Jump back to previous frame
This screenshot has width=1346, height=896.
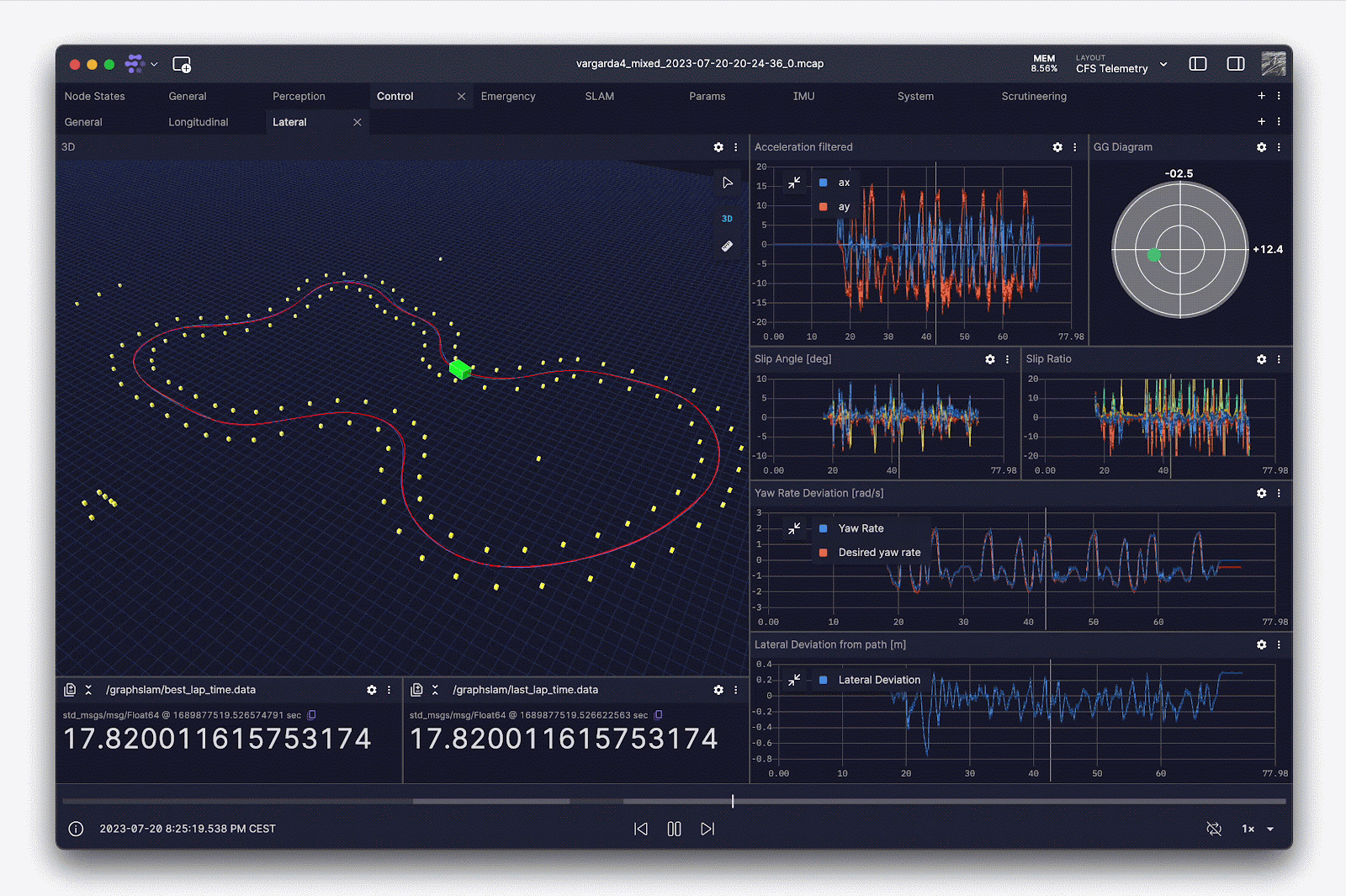(641, 829)
